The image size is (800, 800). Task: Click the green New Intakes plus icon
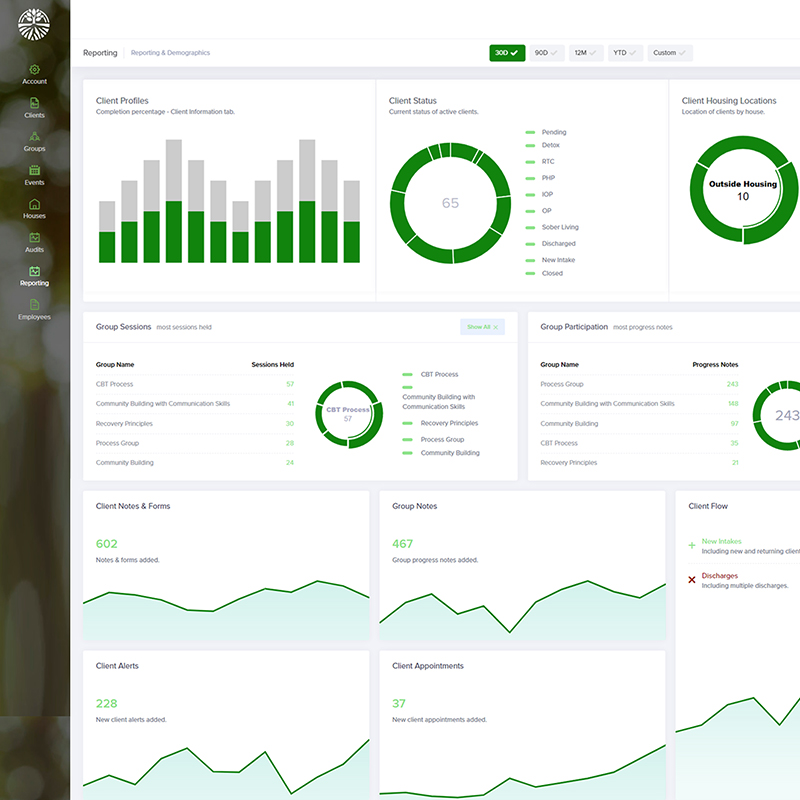pos(690,545)
